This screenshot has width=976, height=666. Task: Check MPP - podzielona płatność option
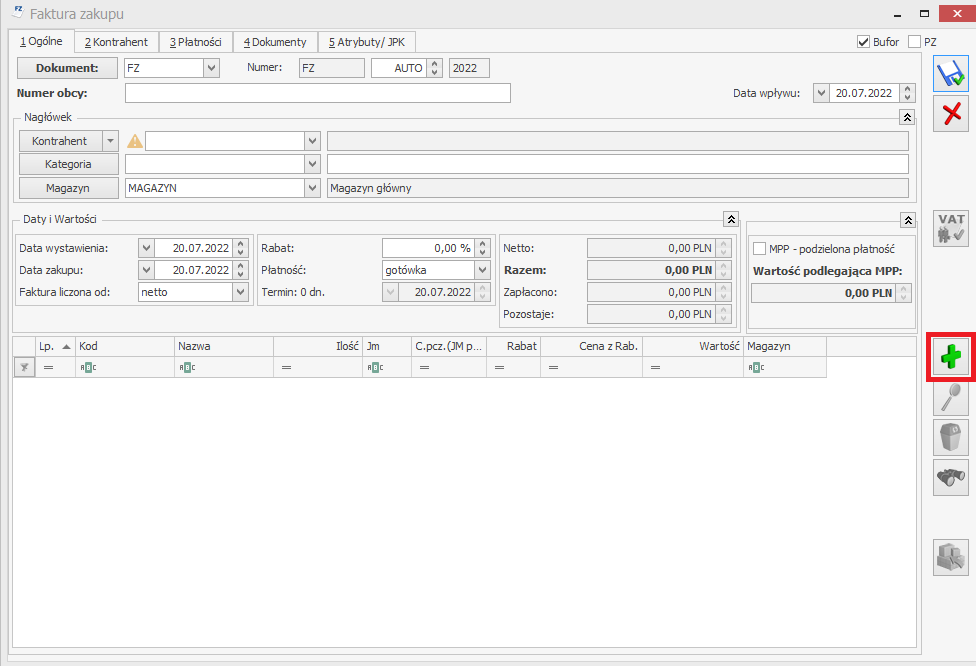click(x=759, y=249)
